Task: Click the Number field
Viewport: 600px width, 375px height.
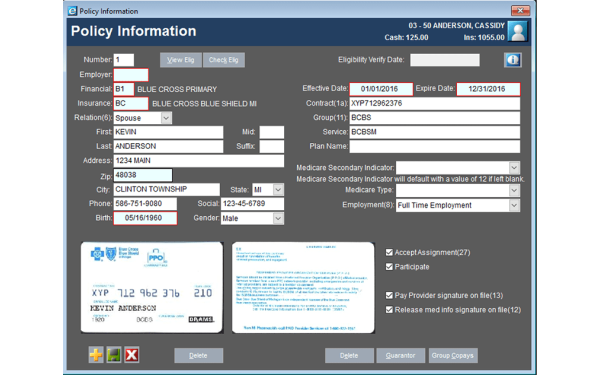Action: coord(124,60)
